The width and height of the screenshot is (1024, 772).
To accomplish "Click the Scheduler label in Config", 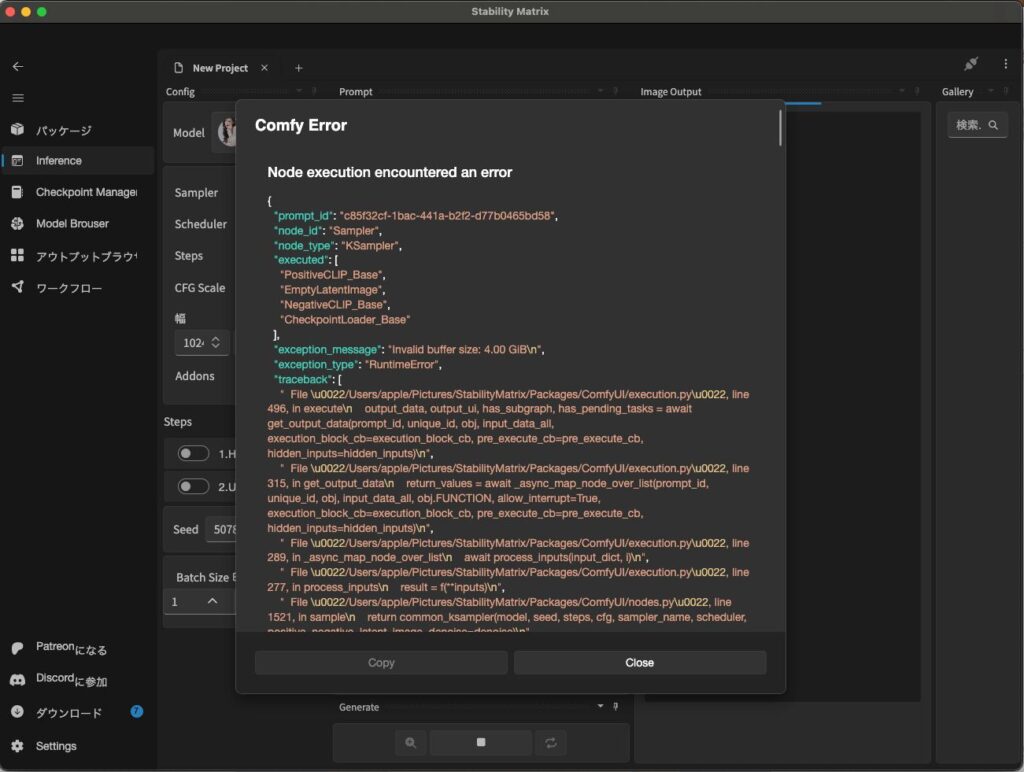I will click(200, 224).
